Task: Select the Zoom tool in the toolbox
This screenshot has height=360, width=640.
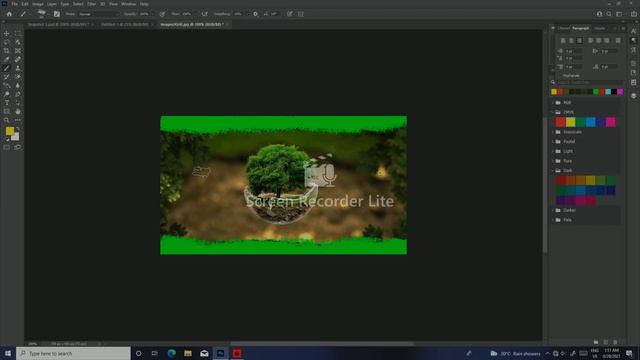Action: pos(7,120)
